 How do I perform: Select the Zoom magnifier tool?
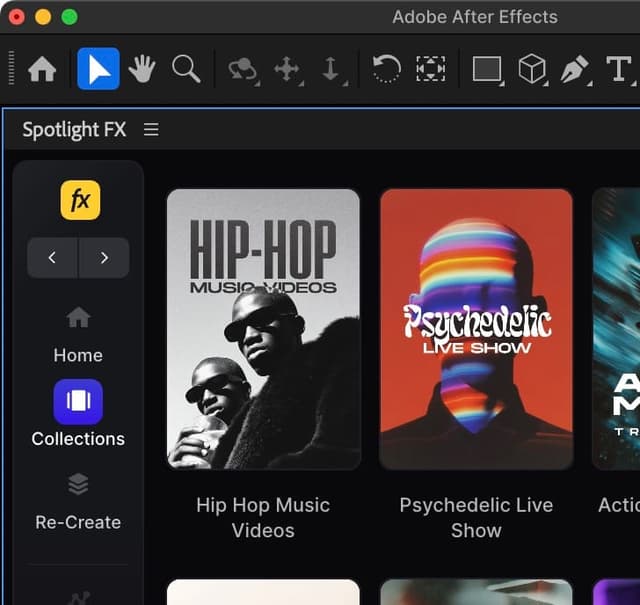[x=186, y=69]
